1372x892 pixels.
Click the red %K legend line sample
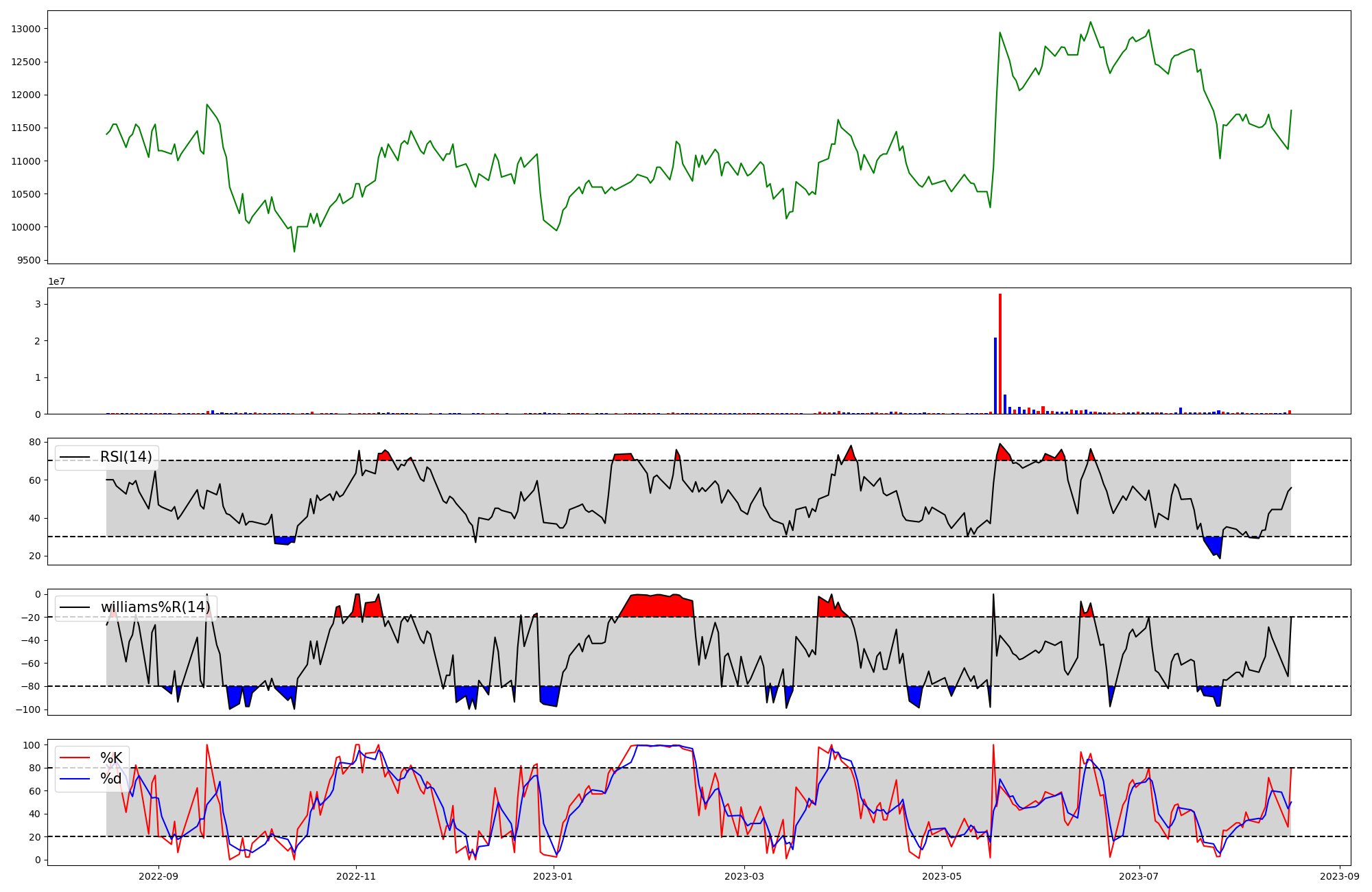click(75, 758)
